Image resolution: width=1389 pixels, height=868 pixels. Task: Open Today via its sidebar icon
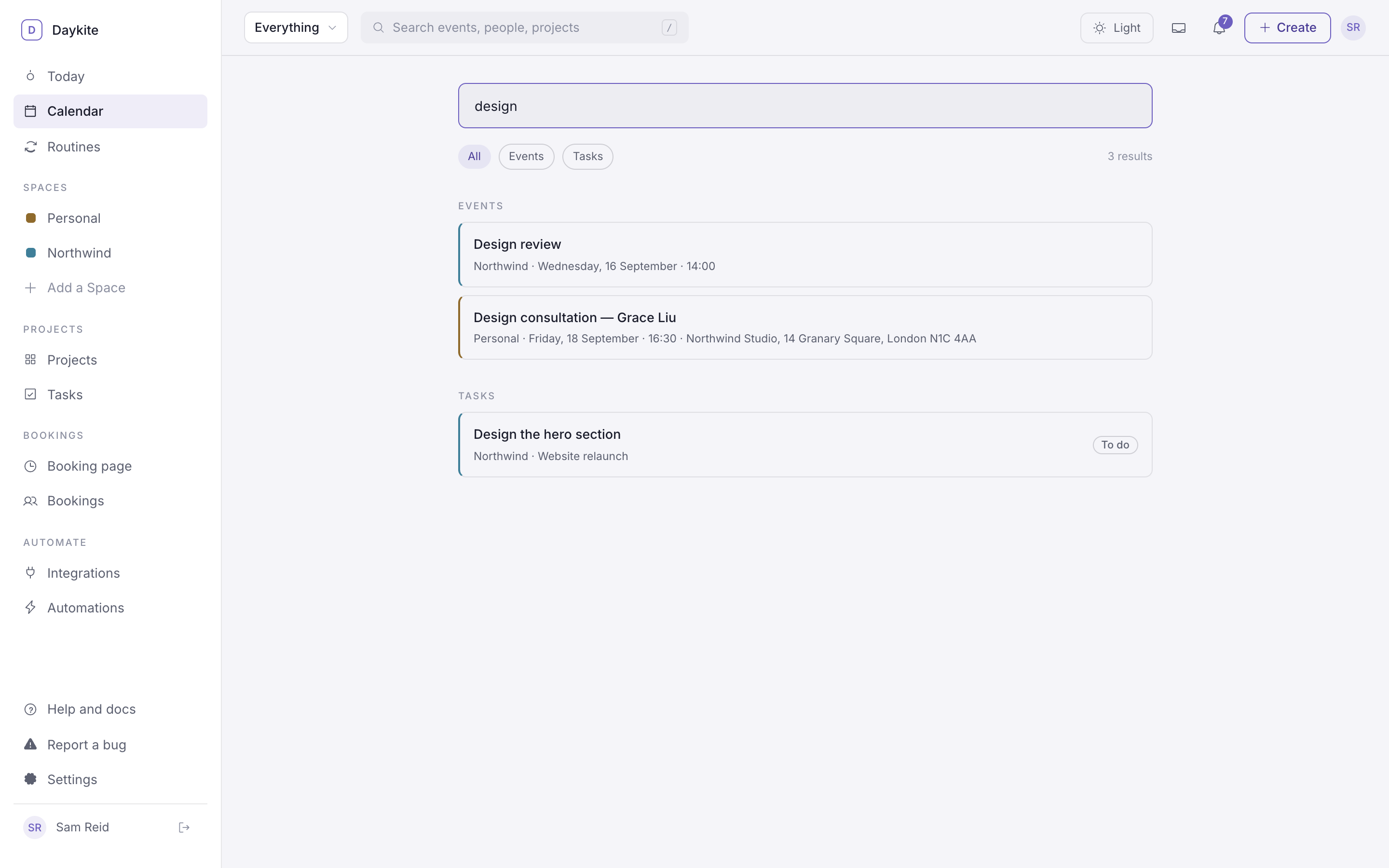point(30,76)
